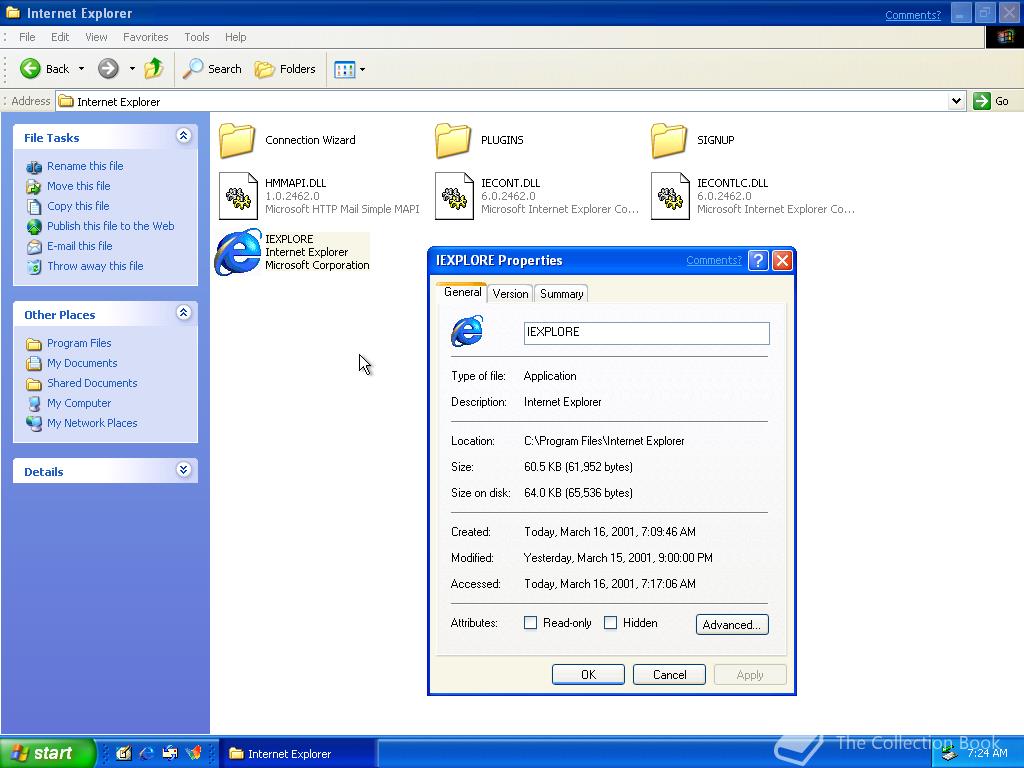Screen dimensions: 1024x768
Task: Open the Favorites menu
Action: (146, 37)
